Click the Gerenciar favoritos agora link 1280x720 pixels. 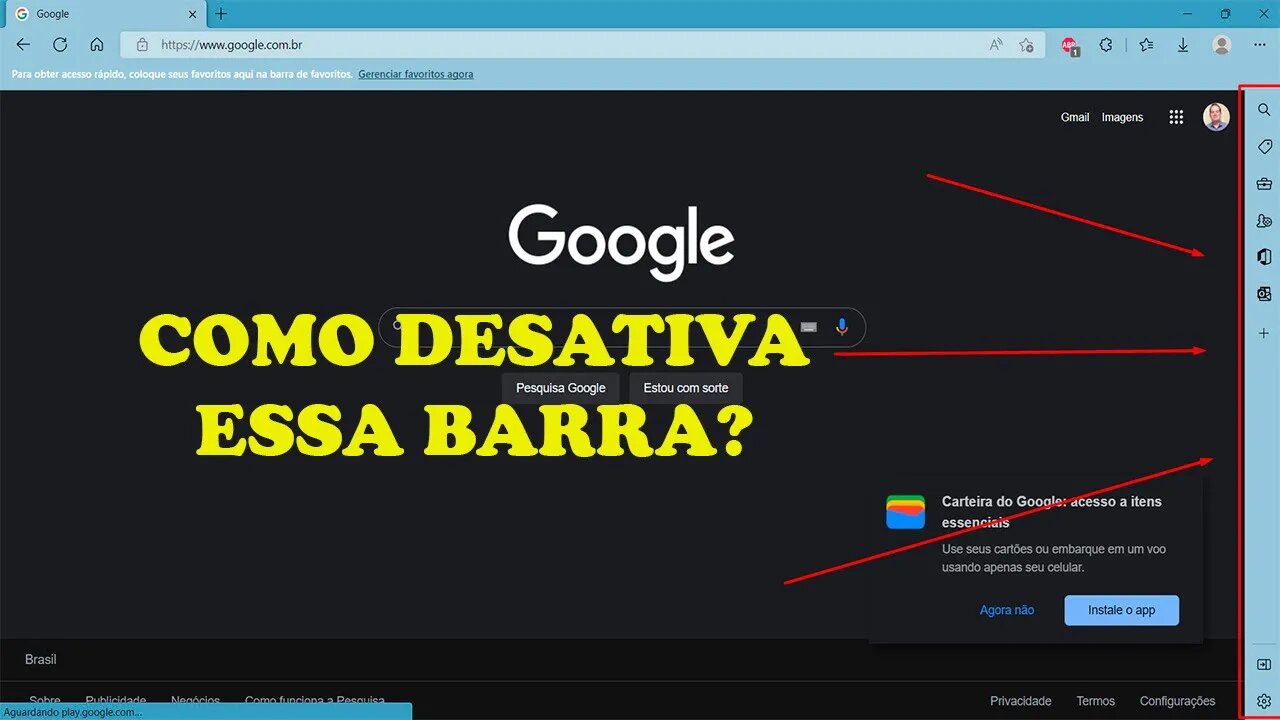tap(416, 74)
